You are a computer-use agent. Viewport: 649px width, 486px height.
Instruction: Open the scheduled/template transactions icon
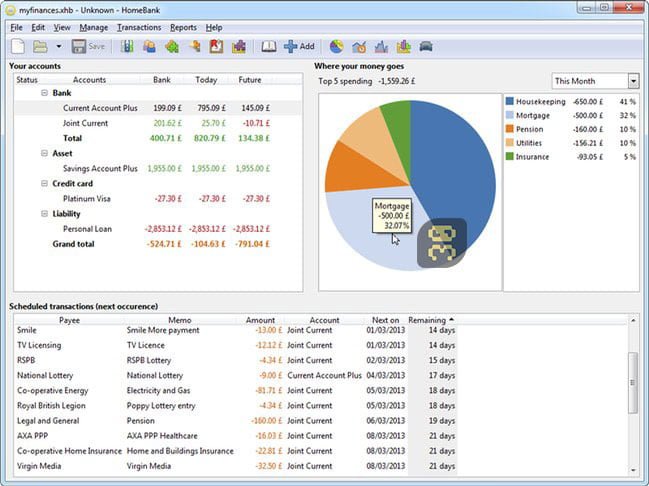coord(194,46)
